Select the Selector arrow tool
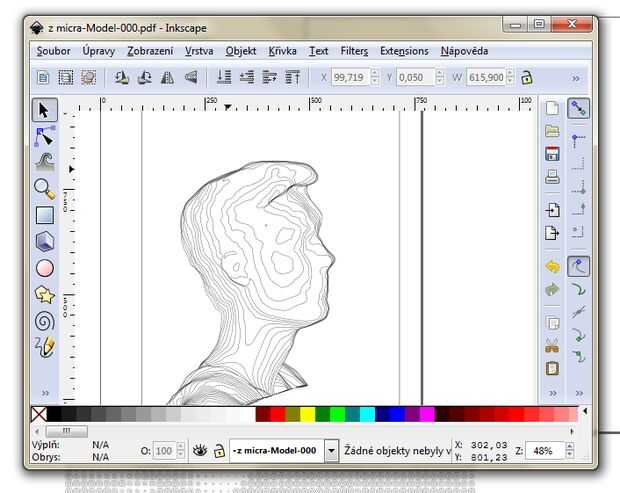The image size is (620, 493). point(44,110)
